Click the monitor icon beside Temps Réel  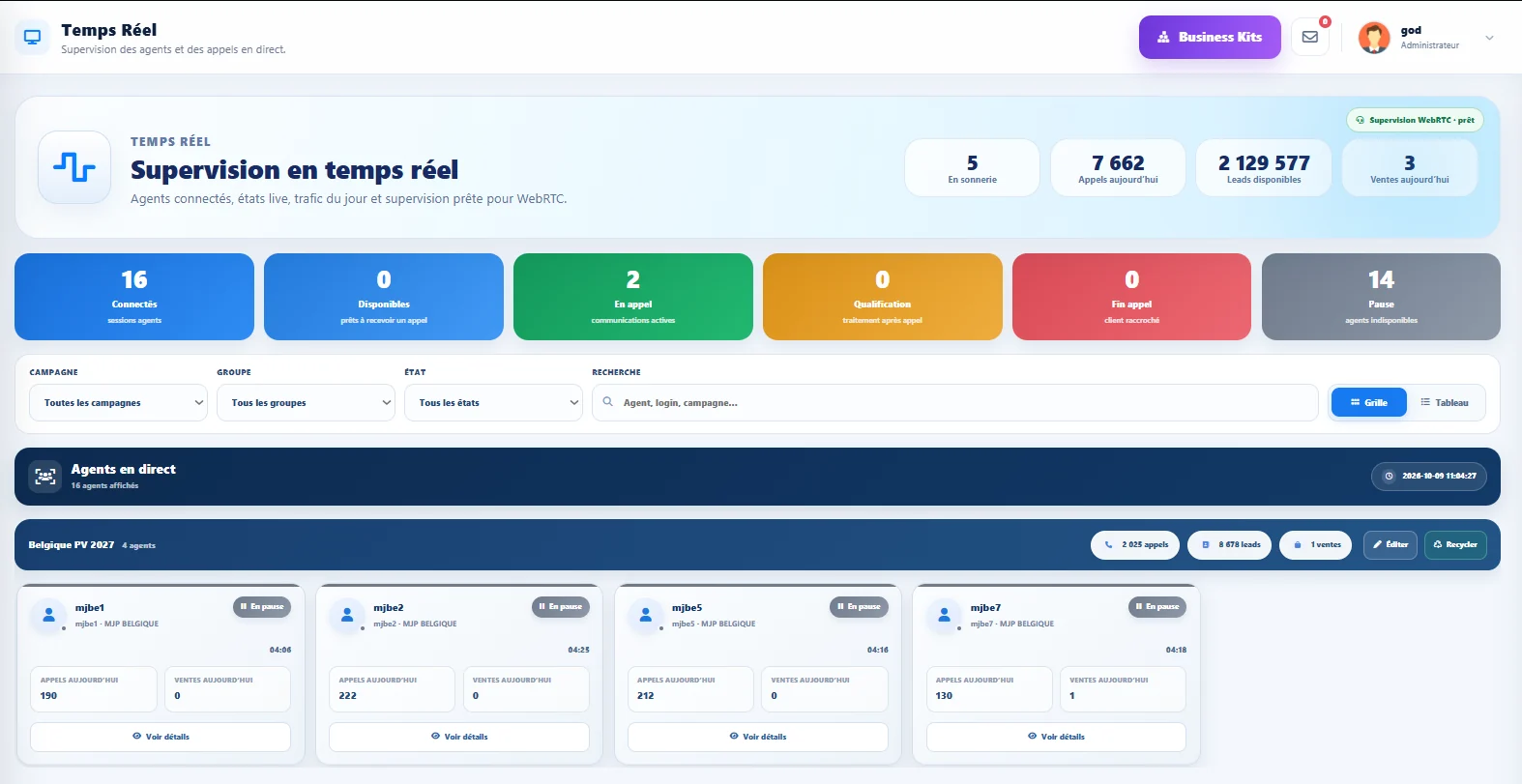coord(33,38)
